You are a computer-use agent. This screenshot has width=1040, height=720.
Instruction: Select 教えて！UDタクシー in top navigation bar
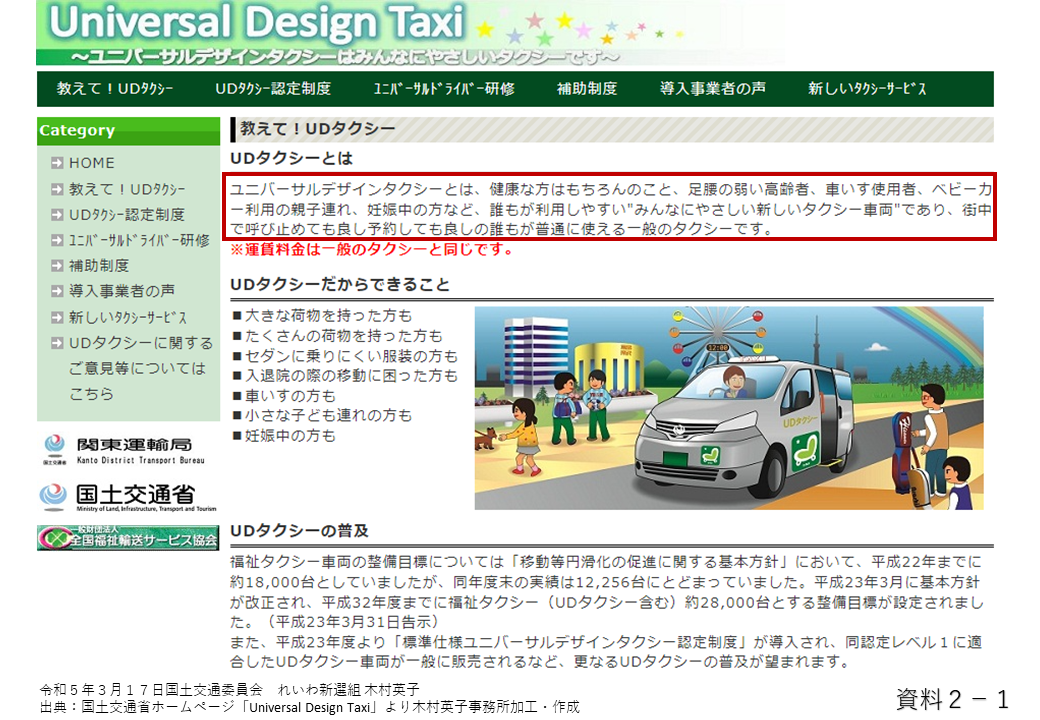click(115, 89)
